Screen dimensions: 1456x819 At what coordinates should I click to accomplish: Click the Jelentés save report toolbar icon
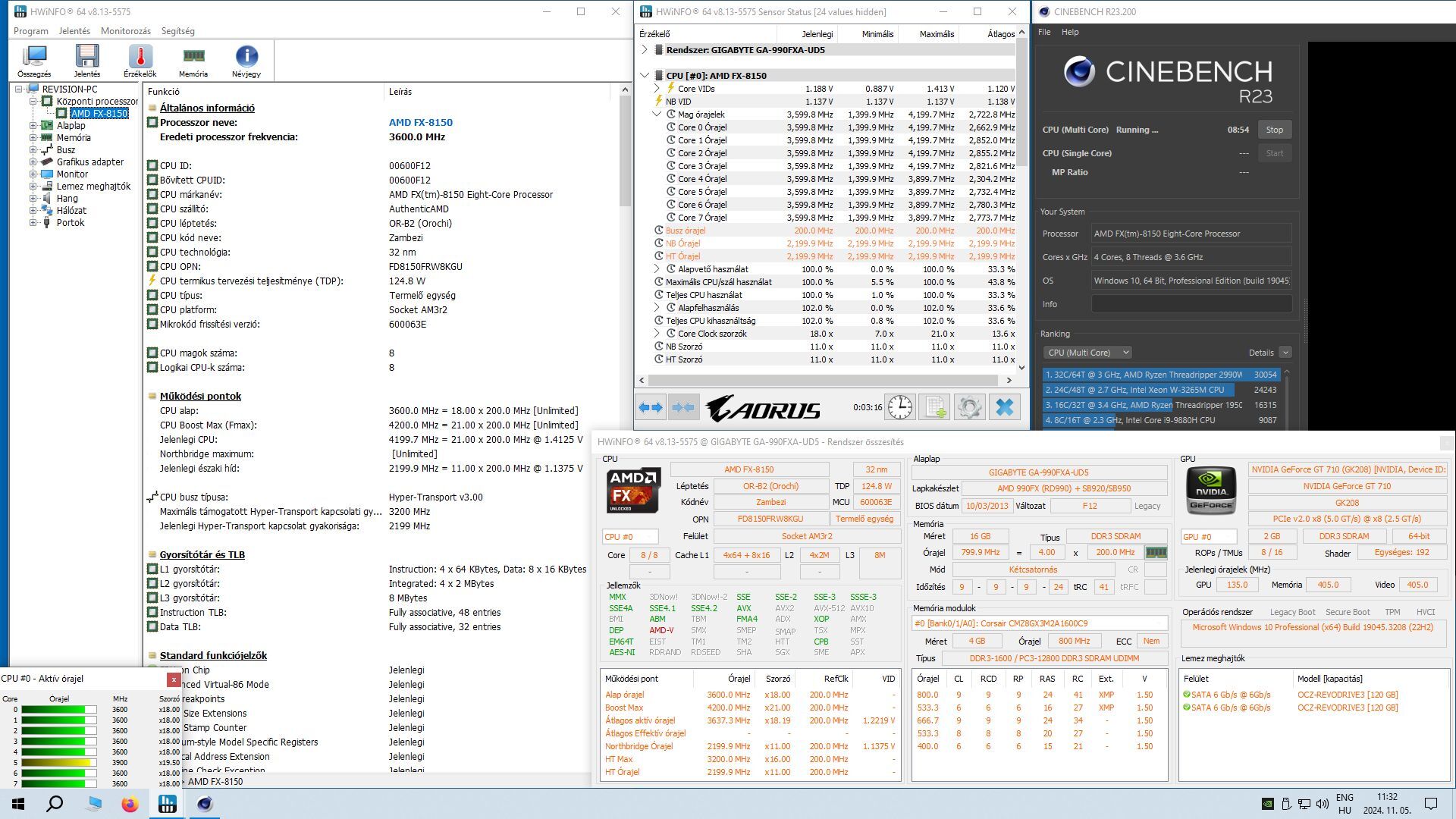pos(87,61)
